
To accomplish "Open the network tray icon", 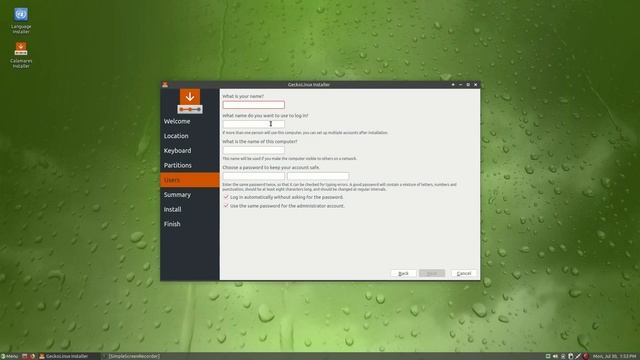I will point(563,356).
